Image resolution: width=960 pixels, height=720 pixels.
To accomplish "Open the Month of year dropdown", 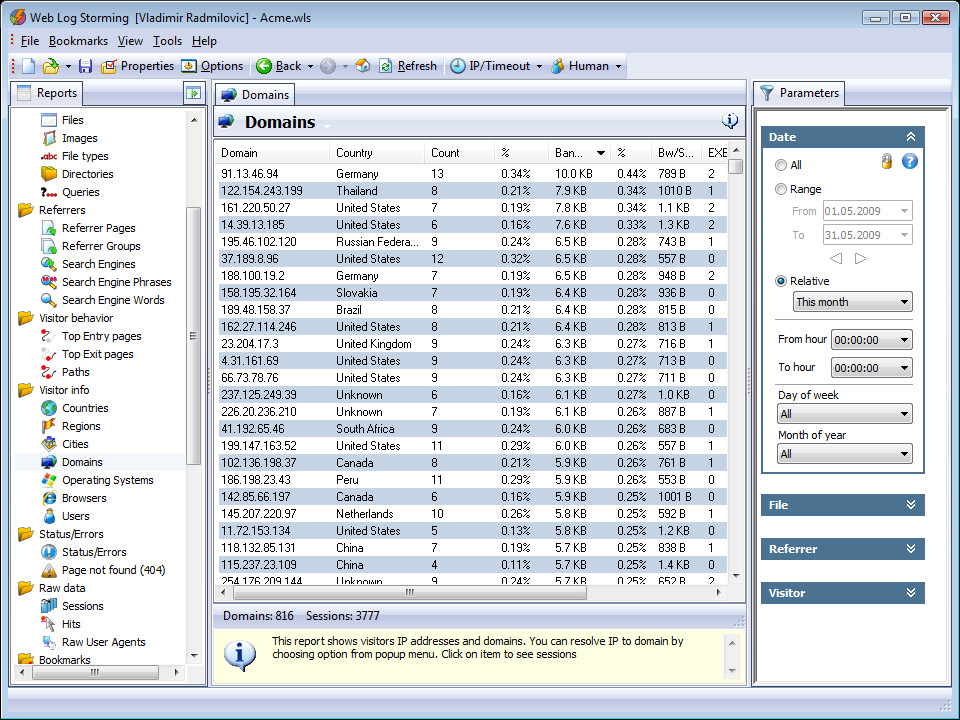I will [x=844, y=454].
